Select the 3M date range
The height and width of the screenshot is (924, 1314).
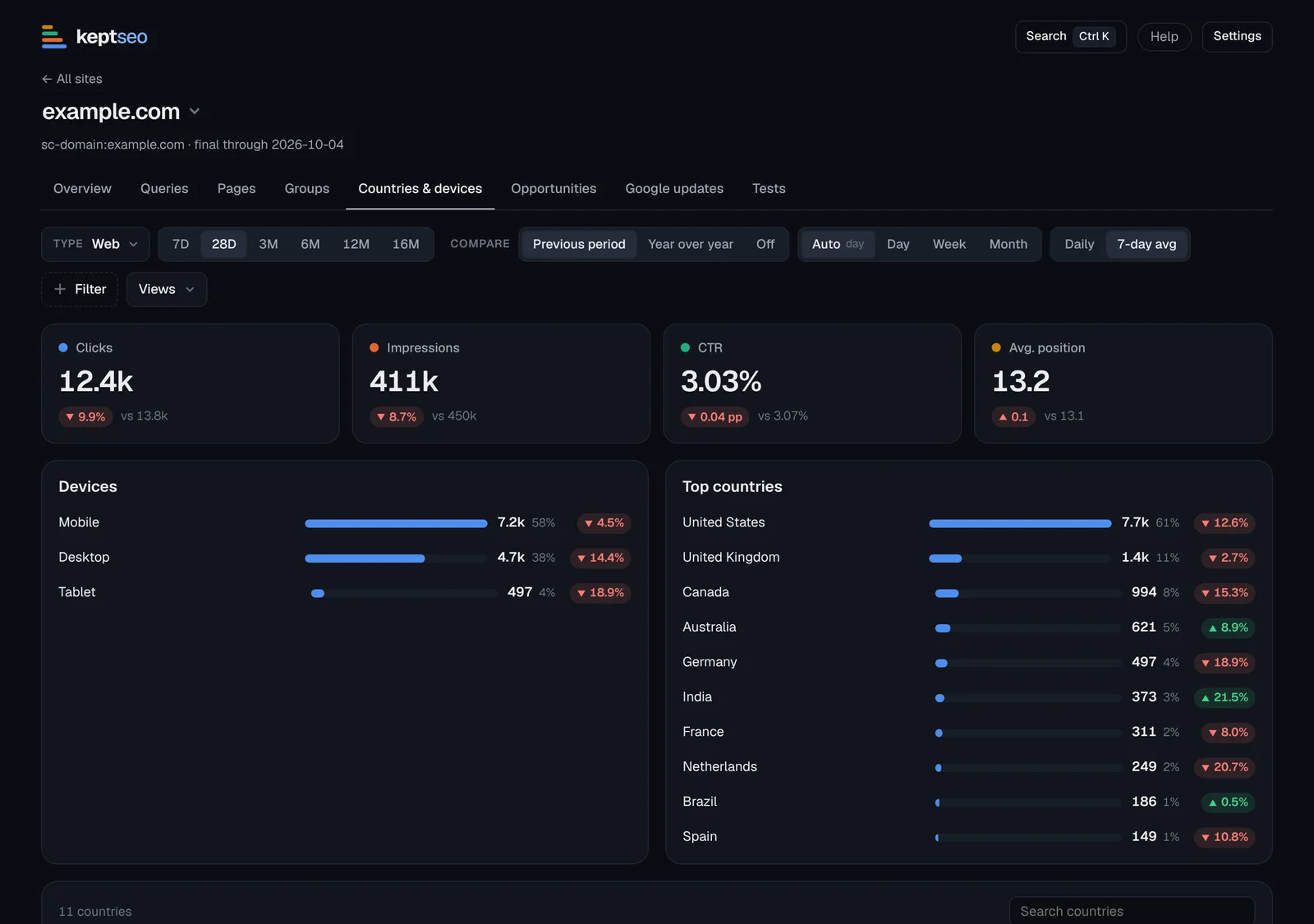point(269,244)
